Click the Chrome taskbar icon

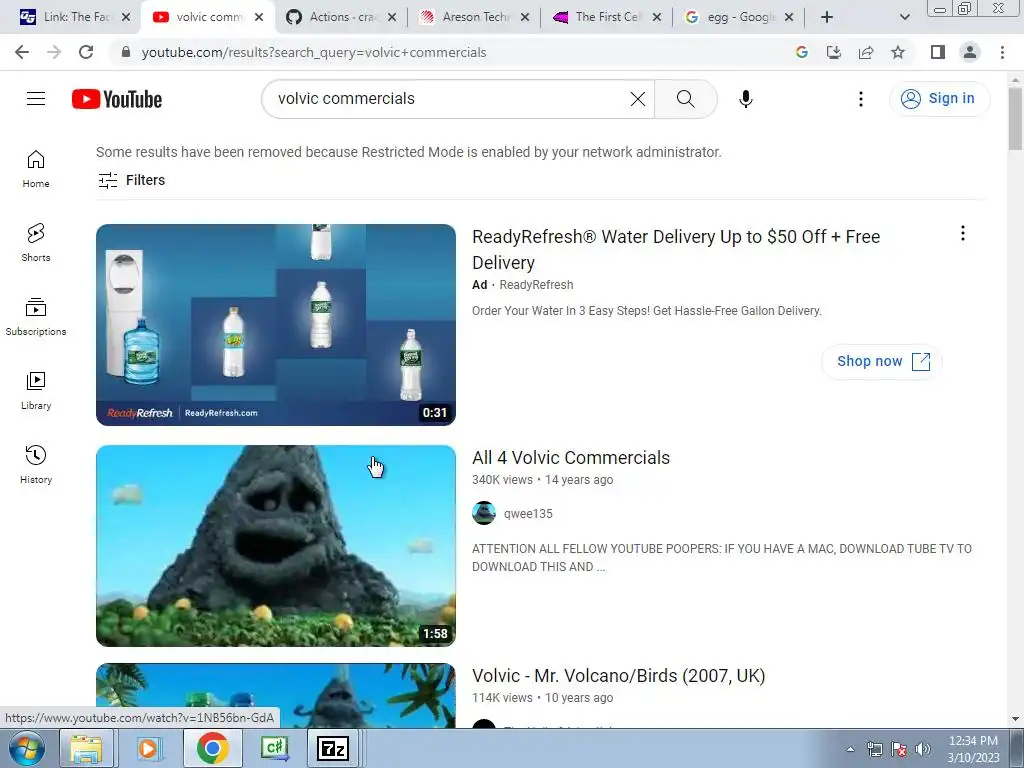[212, 748]
